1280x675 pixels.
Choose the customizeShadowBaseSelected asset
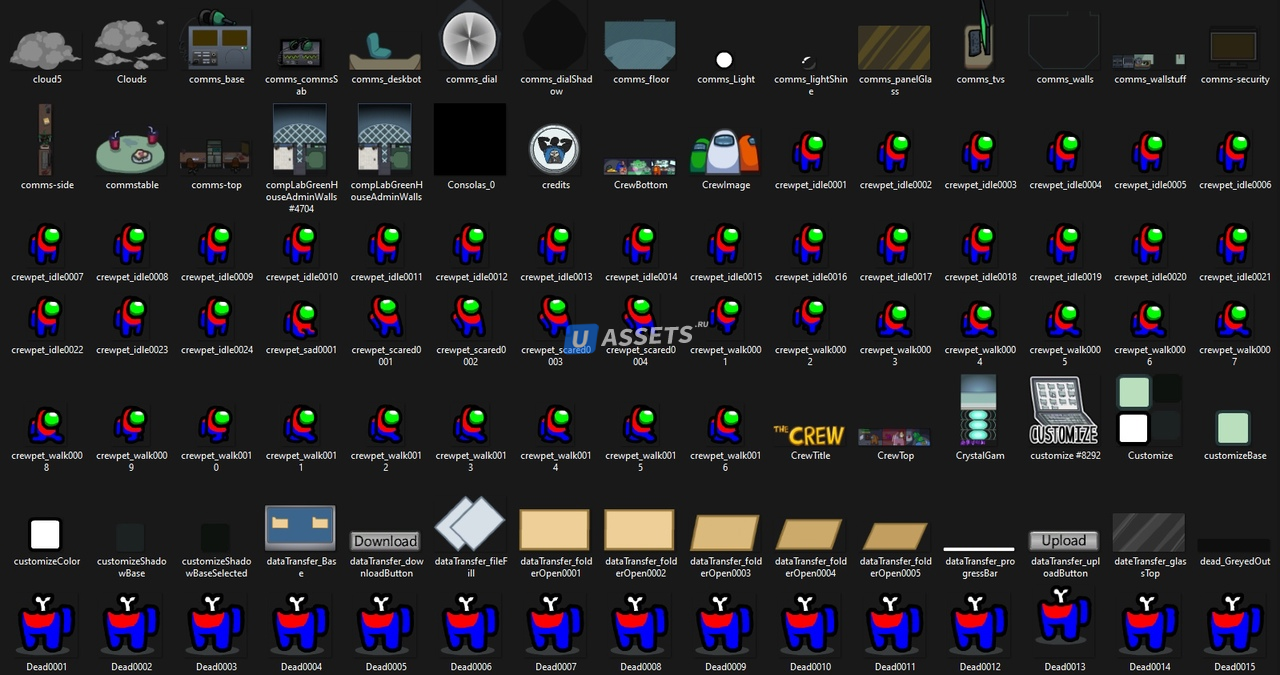216,536
